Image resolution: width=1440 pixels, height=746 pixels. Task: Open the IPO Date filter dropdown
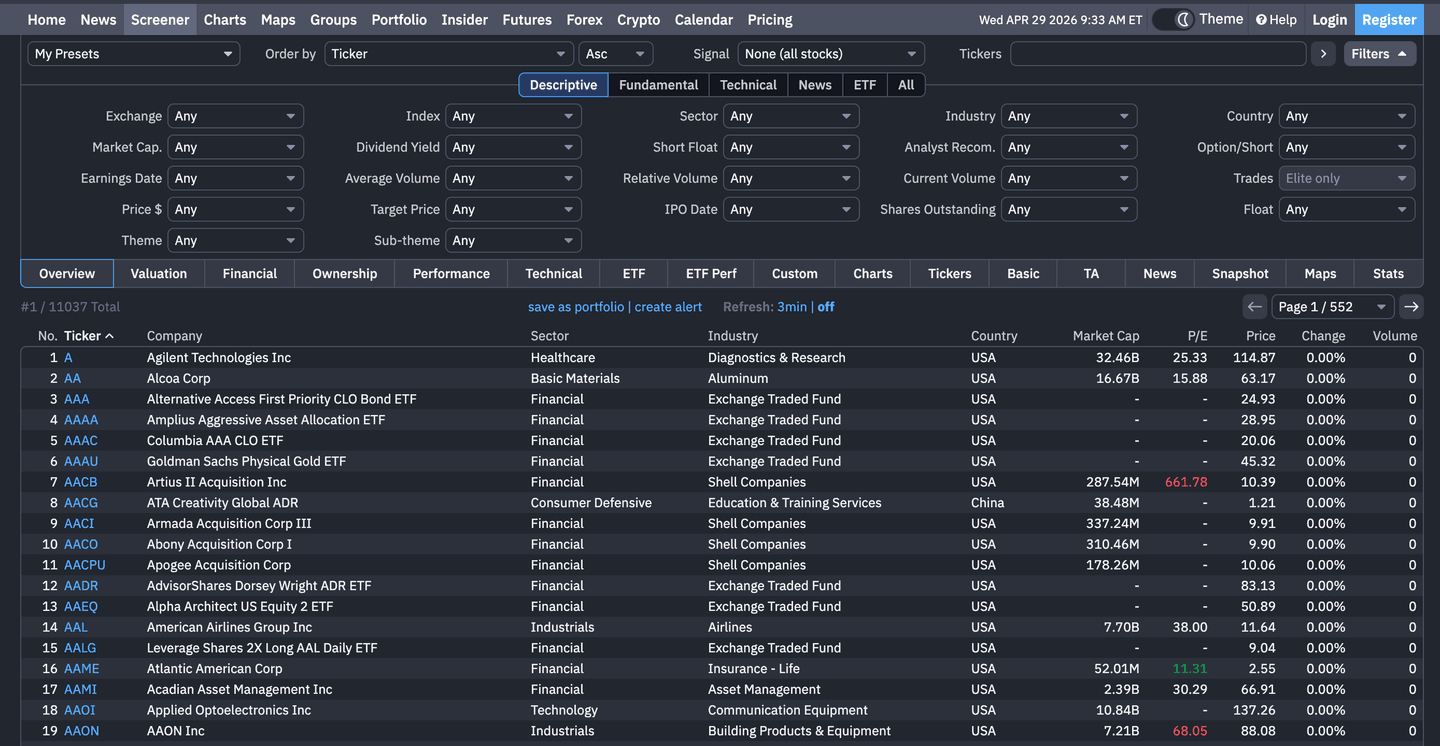pos(791,209)
